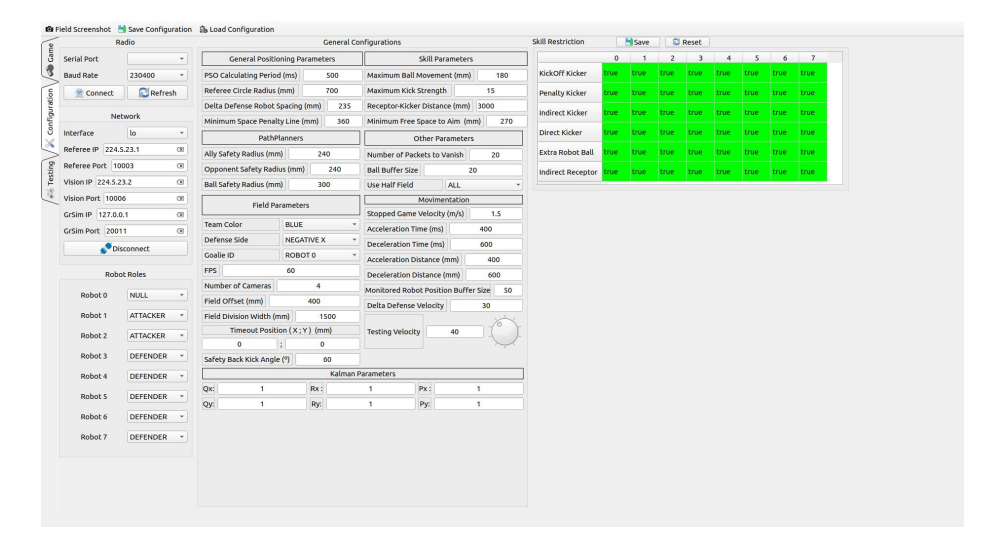Click the Stopped Game Velocity value field

(496, 213)
